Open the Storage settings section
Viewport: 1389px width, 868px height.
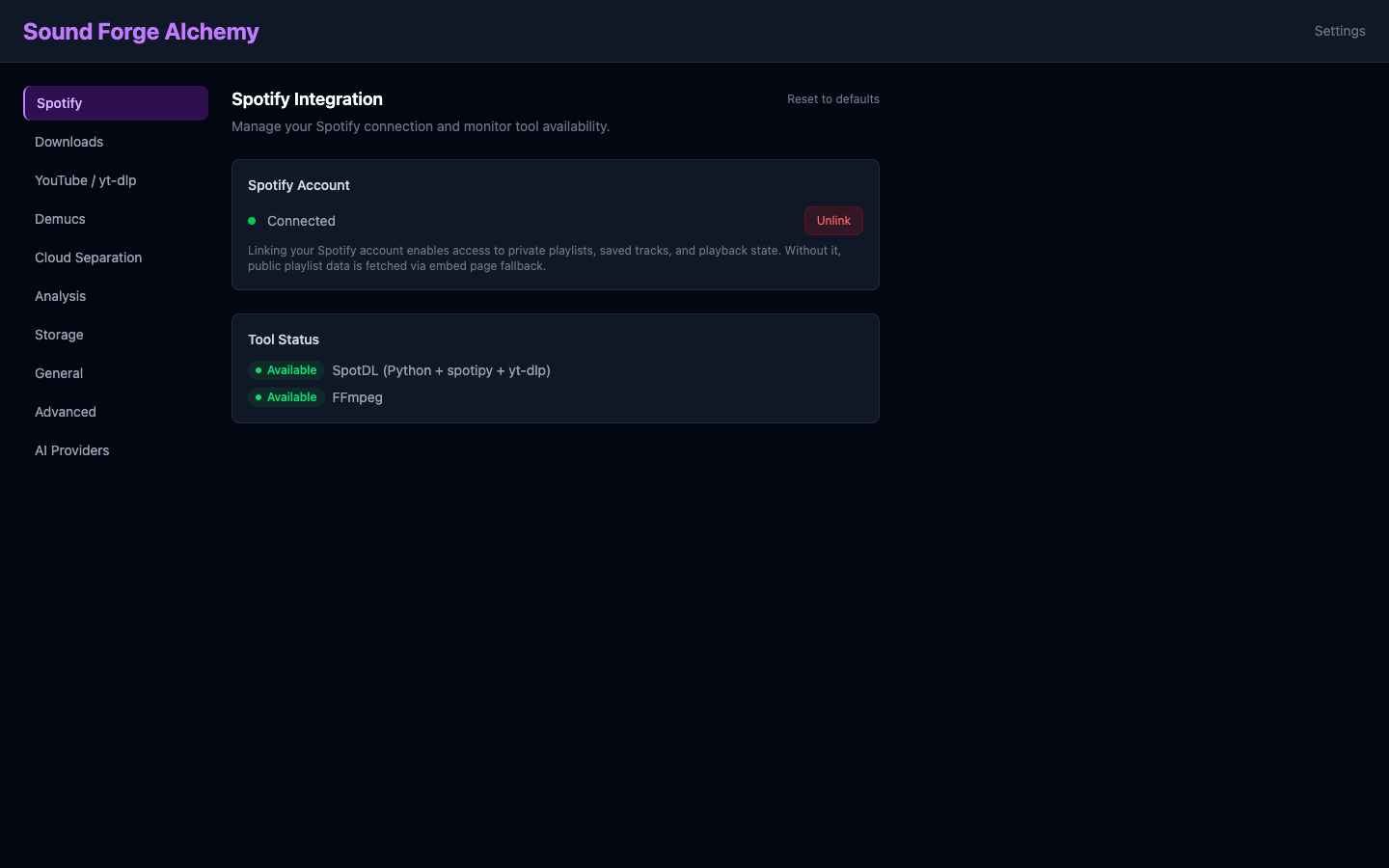[x=59, y=335]
